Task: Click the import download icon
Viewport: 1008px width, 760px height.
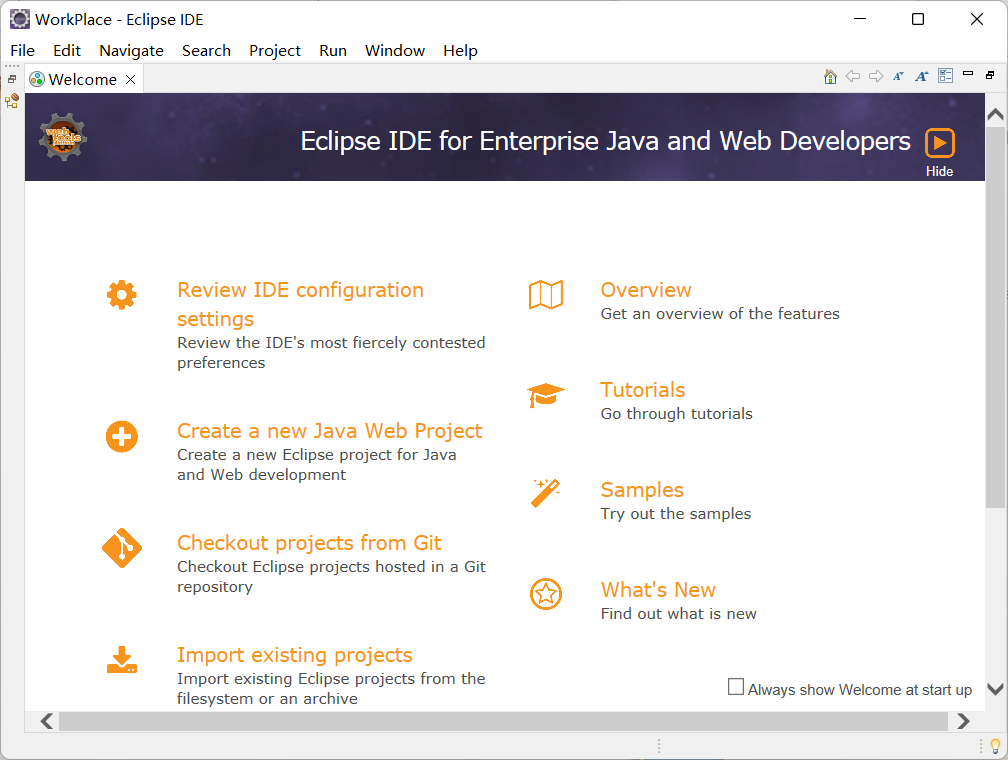Action: 122,660
